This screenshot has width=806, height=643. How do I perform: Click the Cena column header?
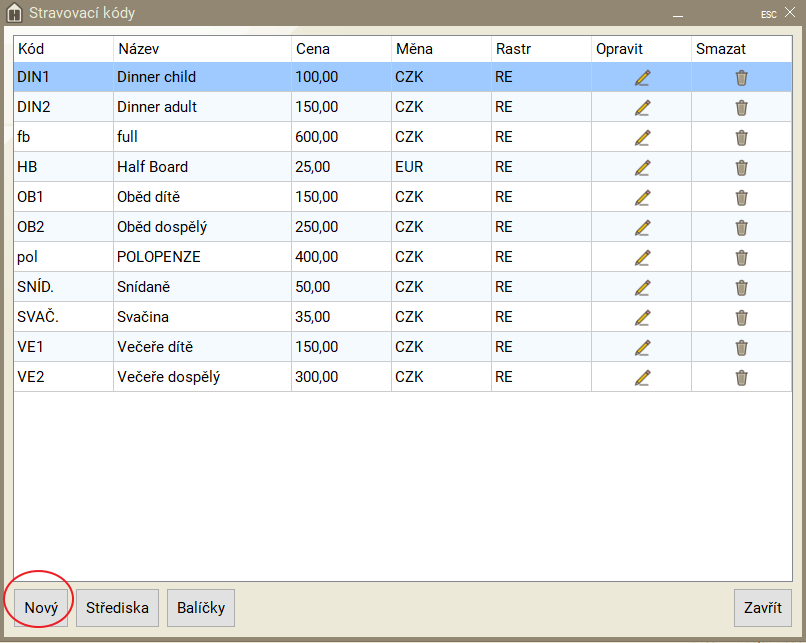pyautogui.click(x=340, y=49)
